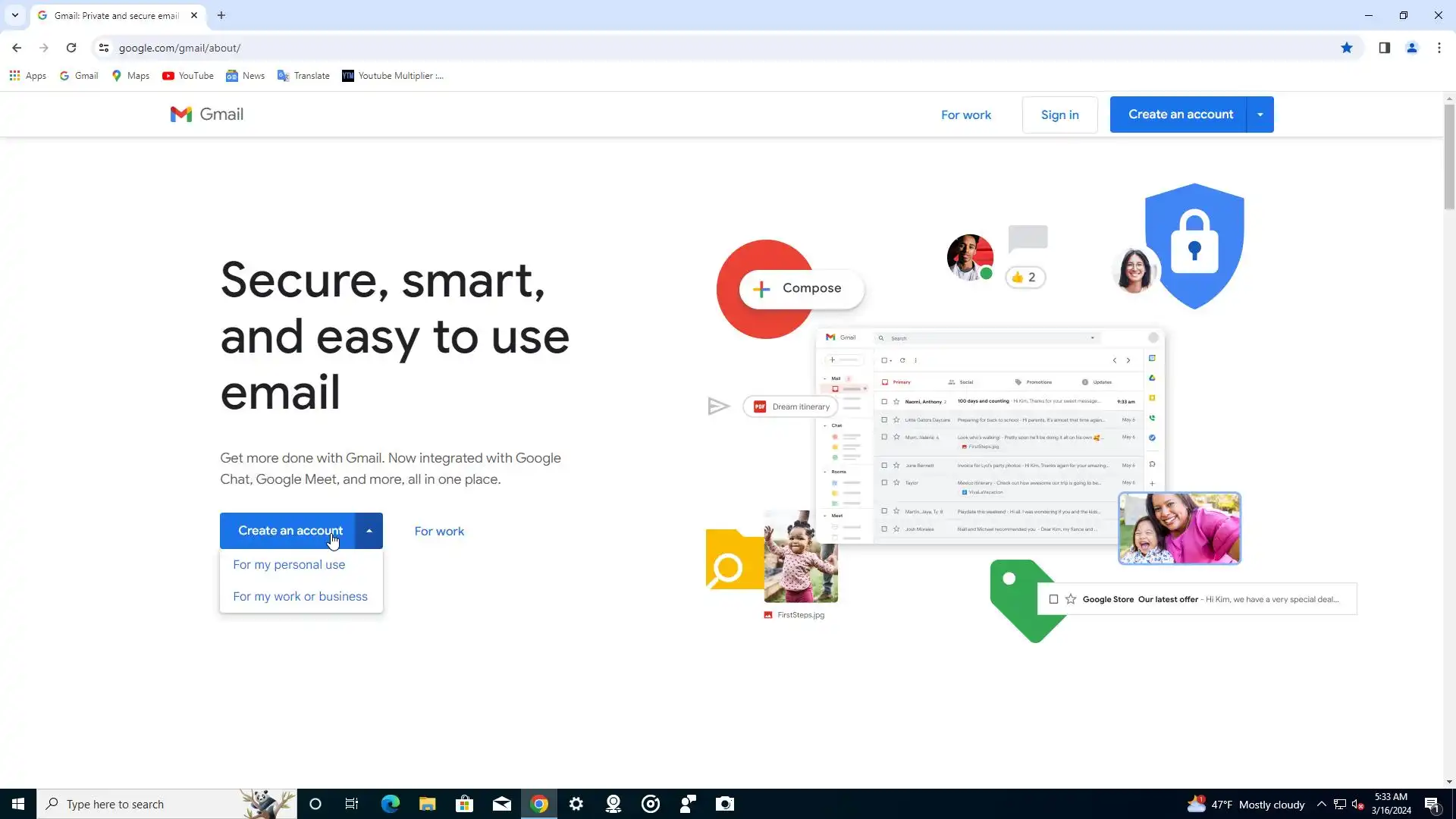
Task: Open Chrome side panel icon
Action: point(1384,48)
